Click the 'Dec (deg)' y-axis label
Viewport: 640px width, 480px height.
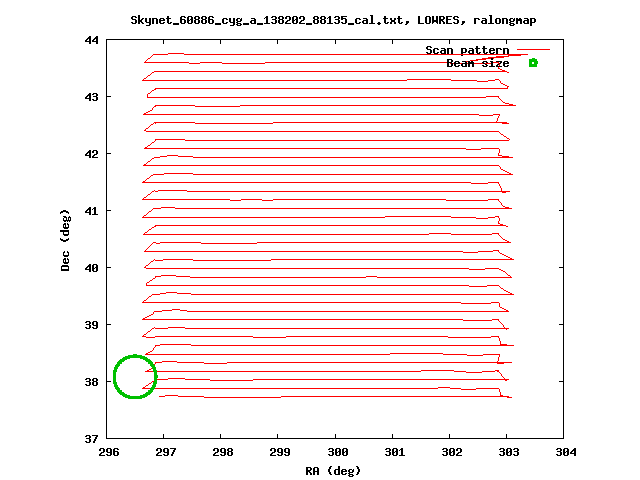pyautogui.click(x=65, y=240)
